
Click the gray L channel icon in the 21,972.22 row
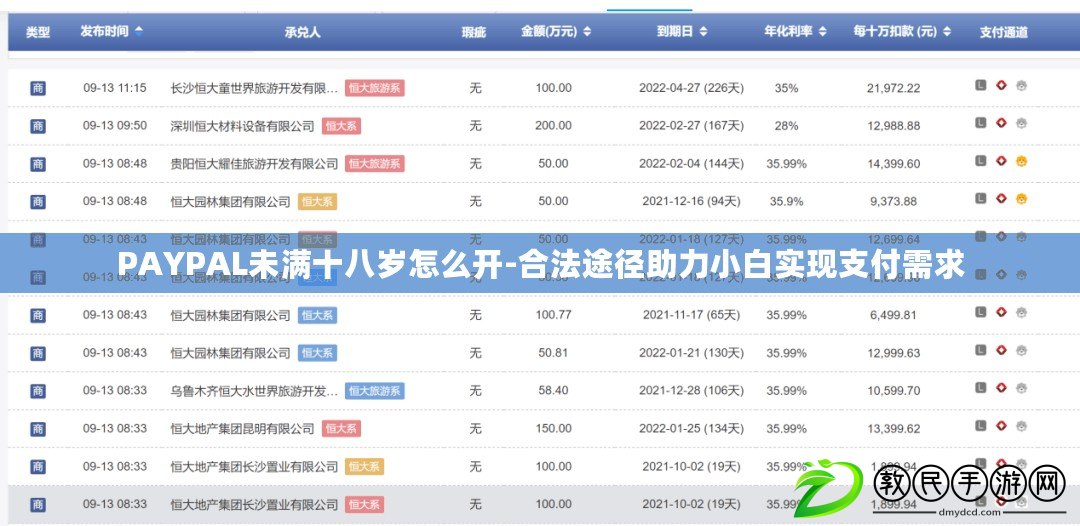981,85
